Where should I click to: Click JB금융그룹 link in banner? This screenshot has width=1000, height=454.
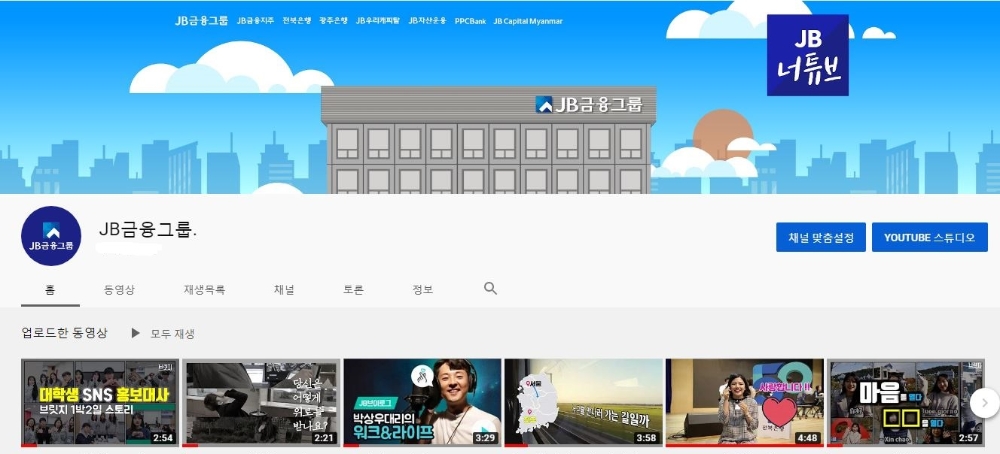point(201,20)
